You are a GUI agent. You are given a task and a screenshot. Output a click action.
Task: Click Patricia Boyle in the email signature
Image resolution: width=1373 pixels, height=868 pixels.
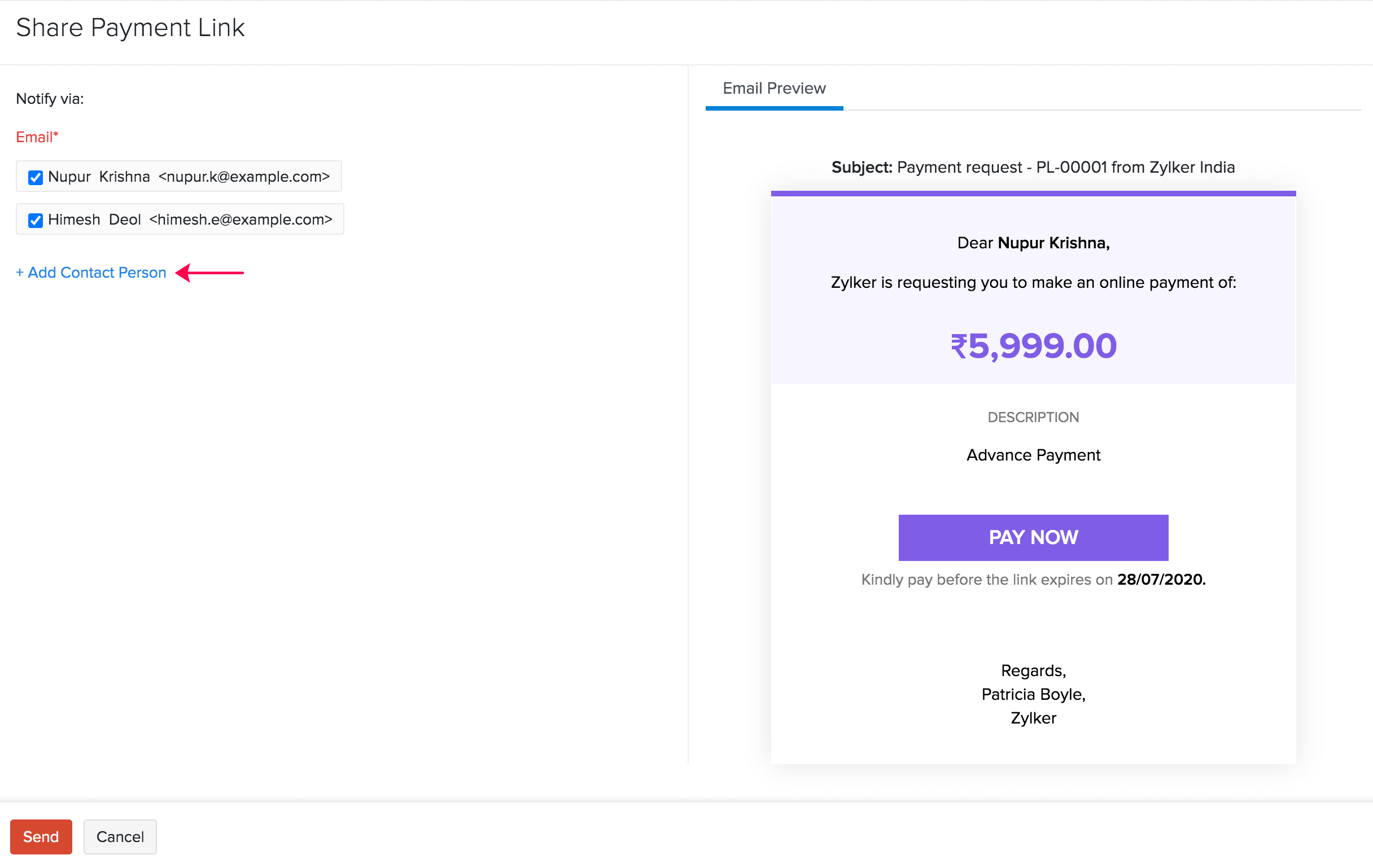point(1033,694)
